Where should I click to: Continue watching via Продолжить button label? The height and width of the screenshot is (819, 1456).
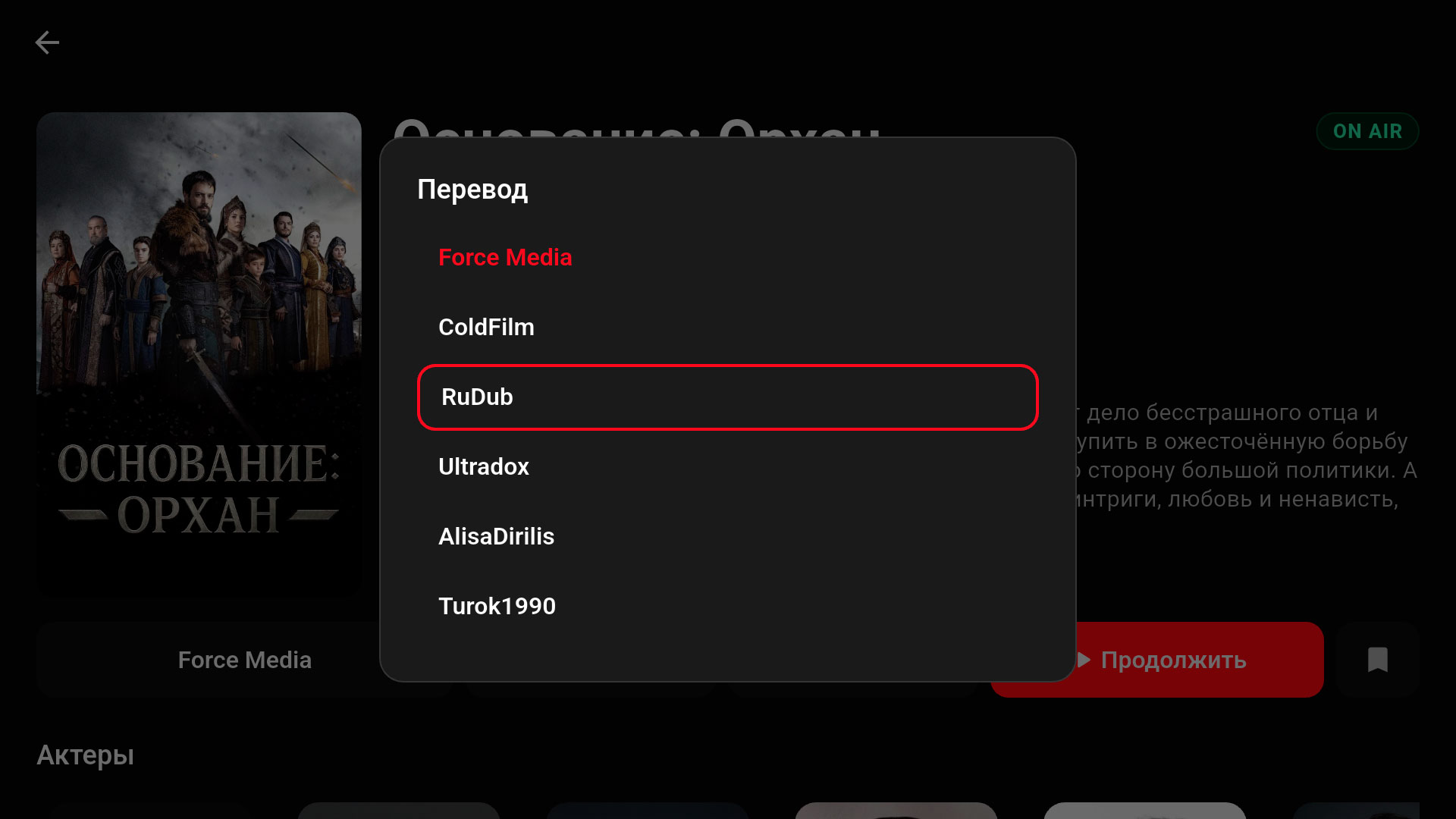1173,660
